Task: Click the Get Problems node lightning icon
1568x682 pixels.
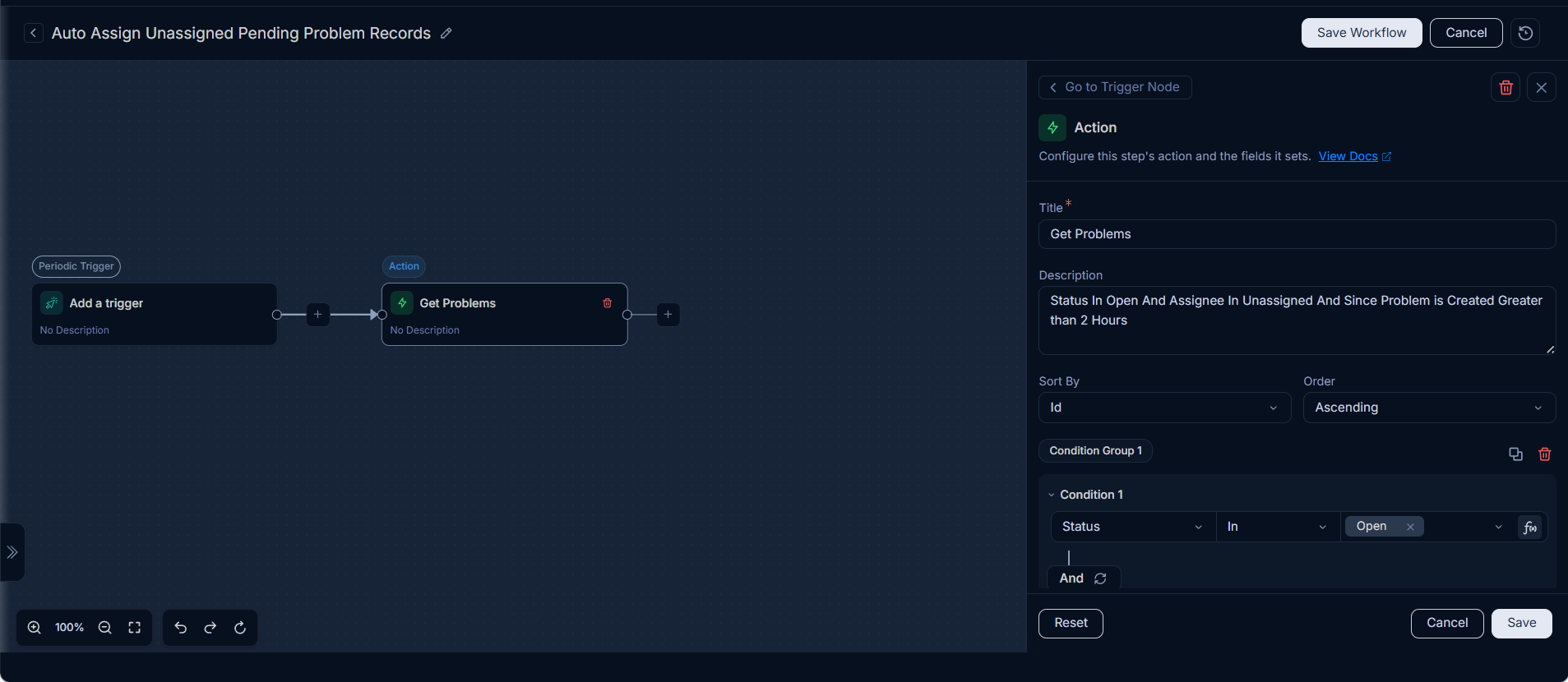Action: pos(402,303)
